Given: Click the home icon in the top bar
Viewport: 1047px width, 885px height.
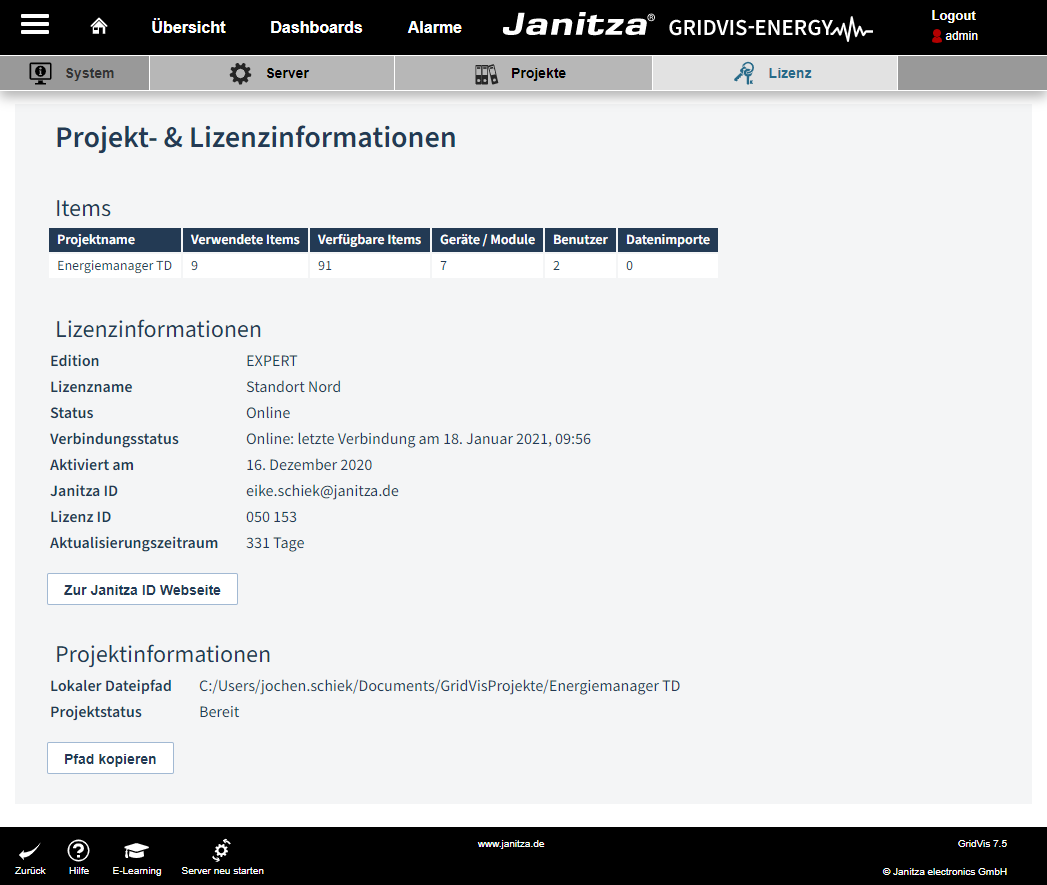Looking at the screenshot, I should pos(98,26).
